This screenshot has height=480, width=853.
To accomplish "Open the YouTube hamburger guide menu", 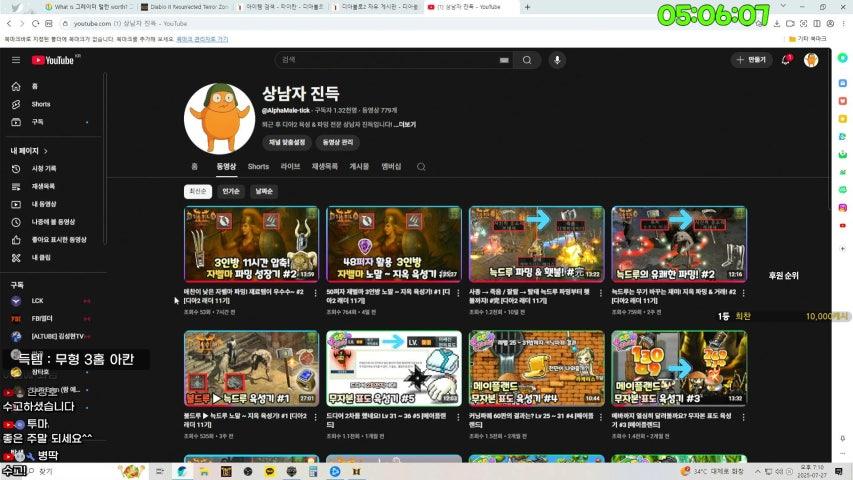I will click(x=16, y=60).
